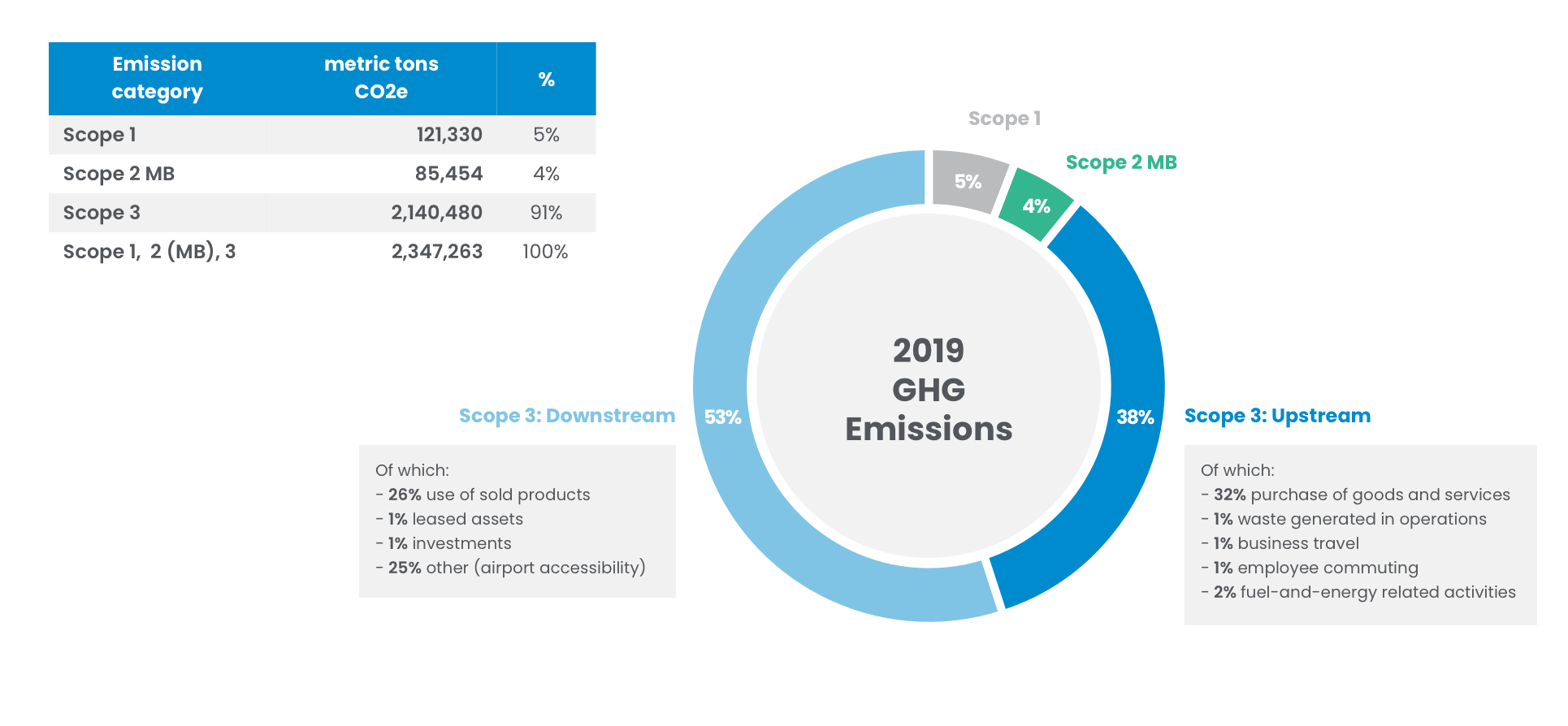Select the value 85,454
Screen dimensions: 1568x726
tap(448, 174)
